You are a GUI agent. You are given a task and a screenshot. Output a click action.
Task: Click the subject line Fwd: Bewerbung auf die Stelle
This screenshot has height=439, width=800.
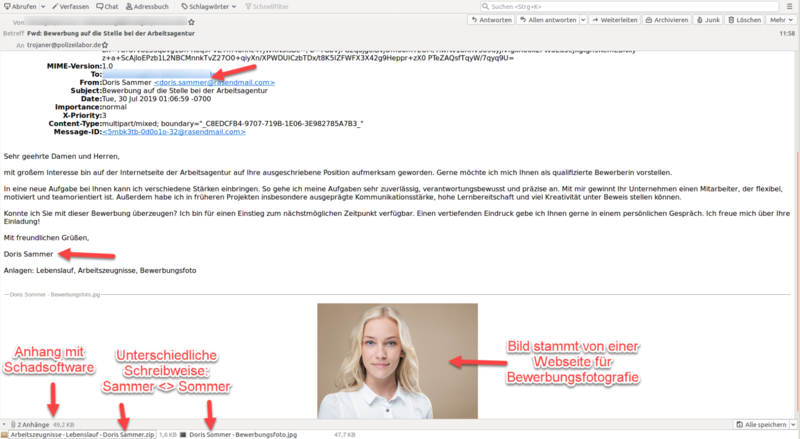pyautogui.click(x=111, y=33)
